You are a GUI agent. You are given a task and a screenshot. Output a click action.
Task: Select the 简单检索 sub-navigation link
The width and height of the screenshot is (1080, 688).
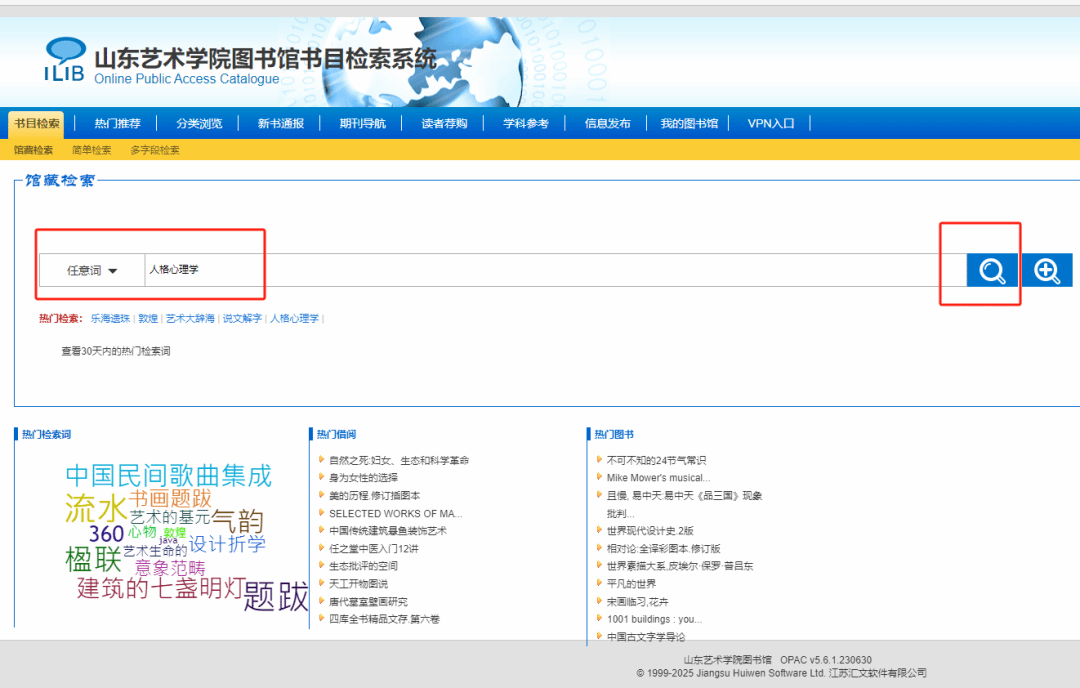(92, 150)
